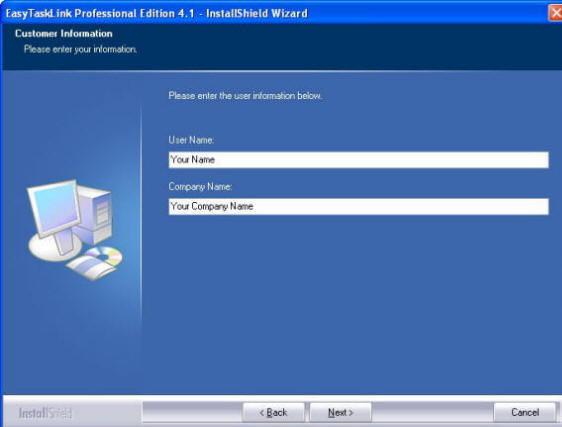Click 'Your Company Name' text in the field

click(x=212, y=206)
